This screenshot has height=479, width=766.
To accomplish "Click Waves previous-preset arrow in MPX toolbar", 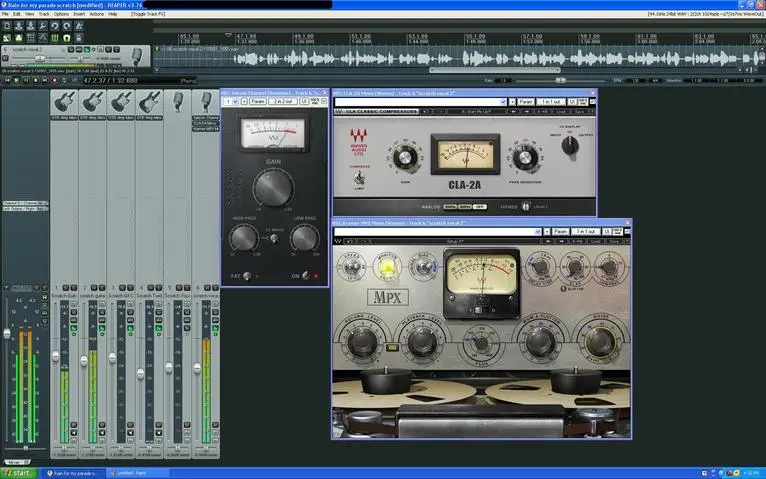I will click(x=548, y=241).
